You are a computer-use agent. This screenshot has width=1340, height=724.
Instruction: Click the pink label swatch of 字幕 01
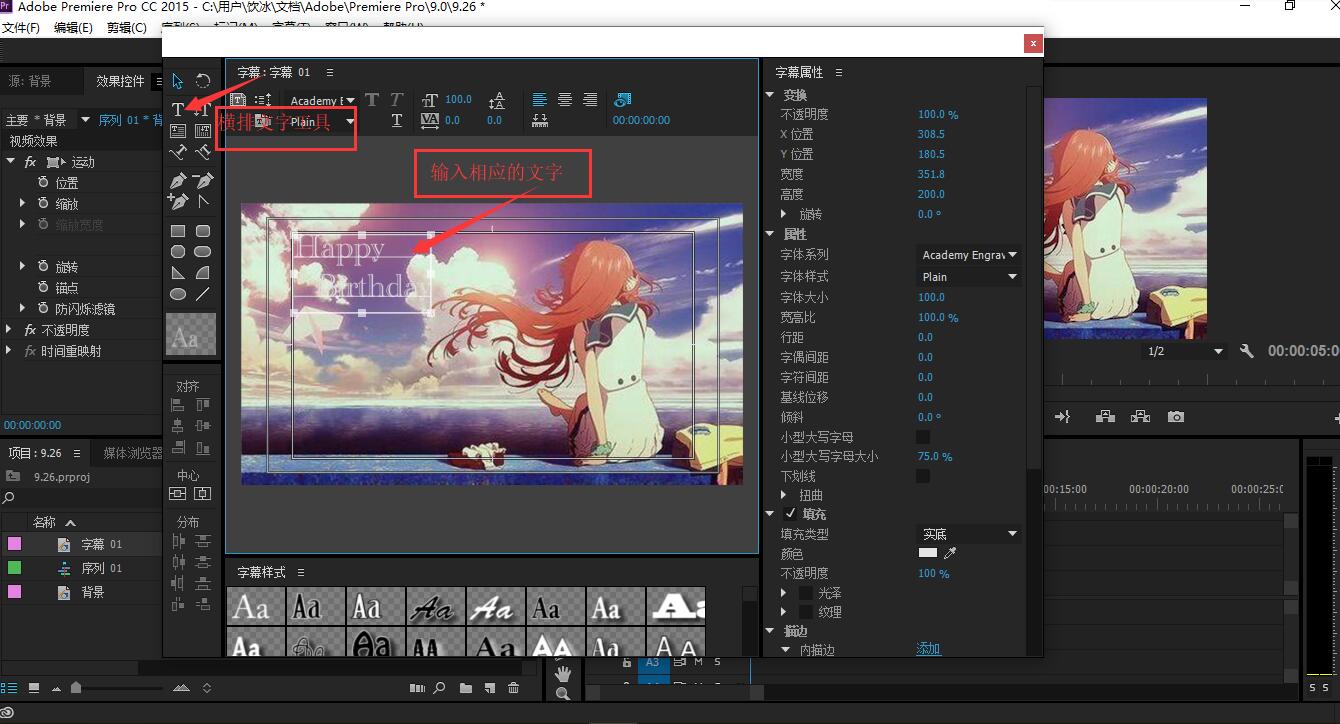(x=14, y=544)
